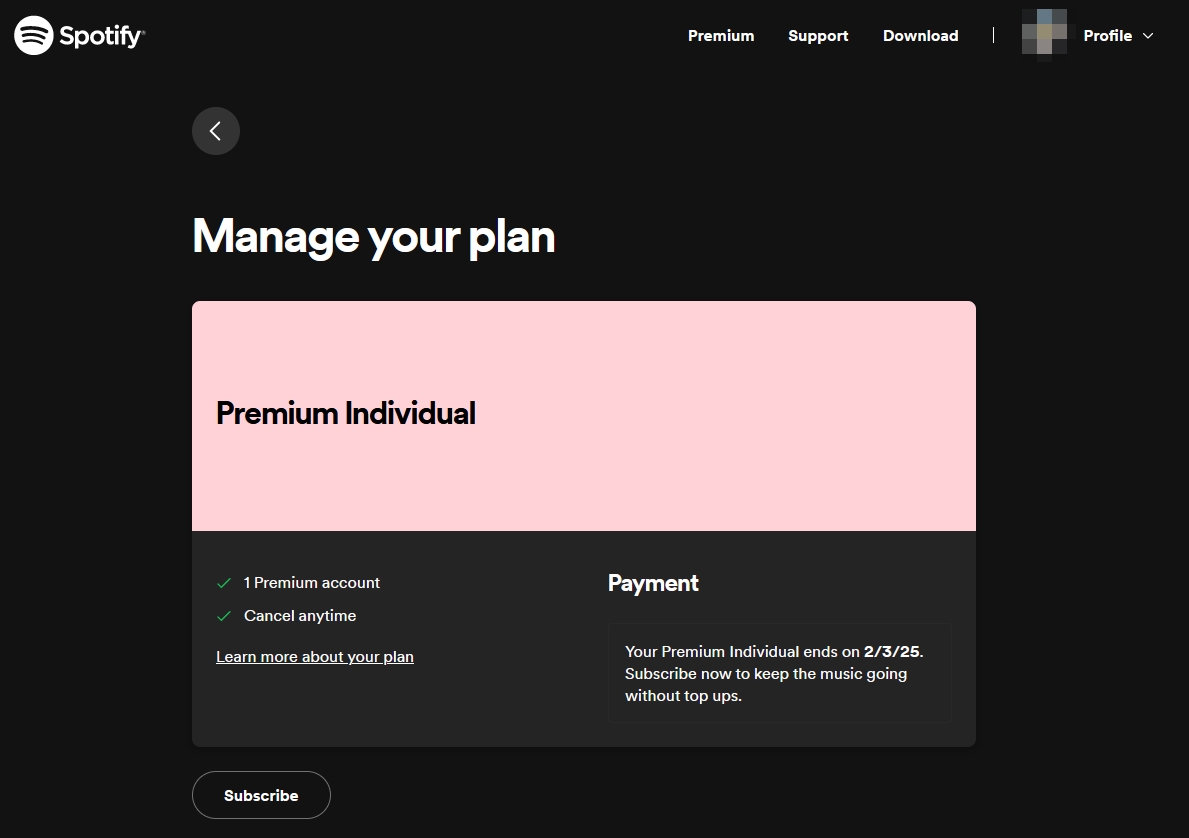Go to the Download page
This screenshot has width=1189, height=838.
920,36
